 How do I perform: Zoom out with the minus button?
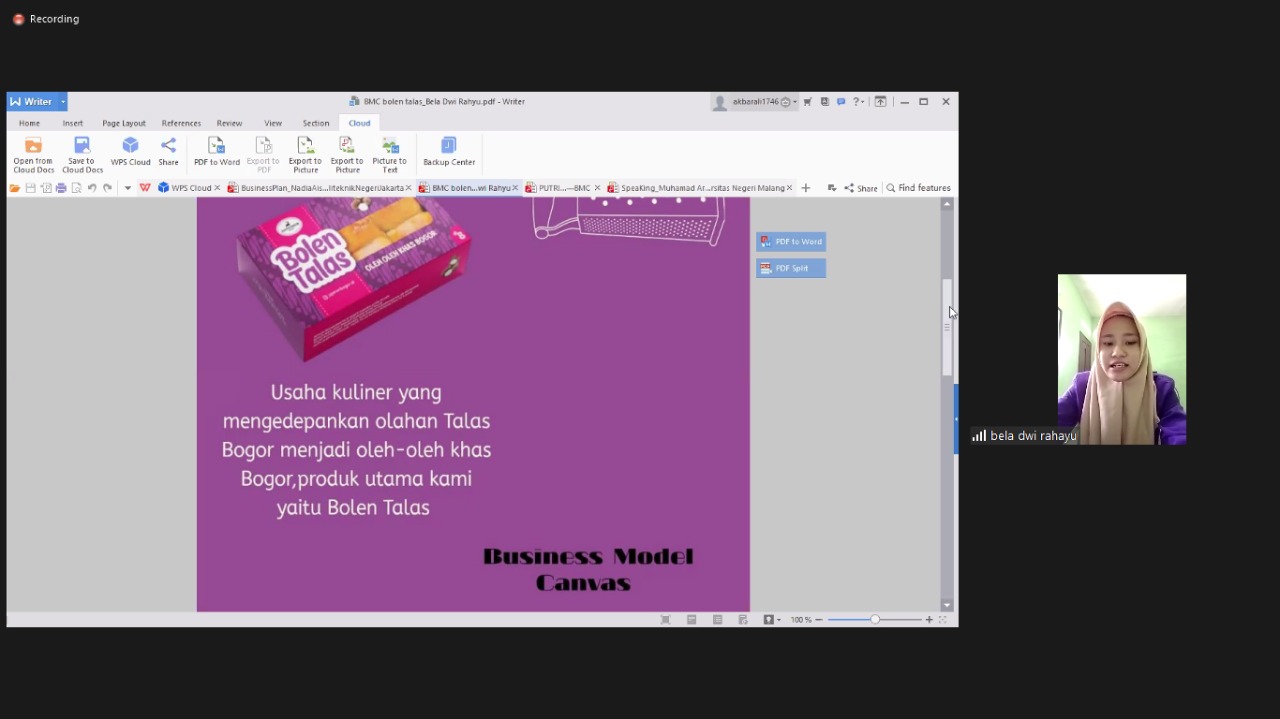[819, 620]
